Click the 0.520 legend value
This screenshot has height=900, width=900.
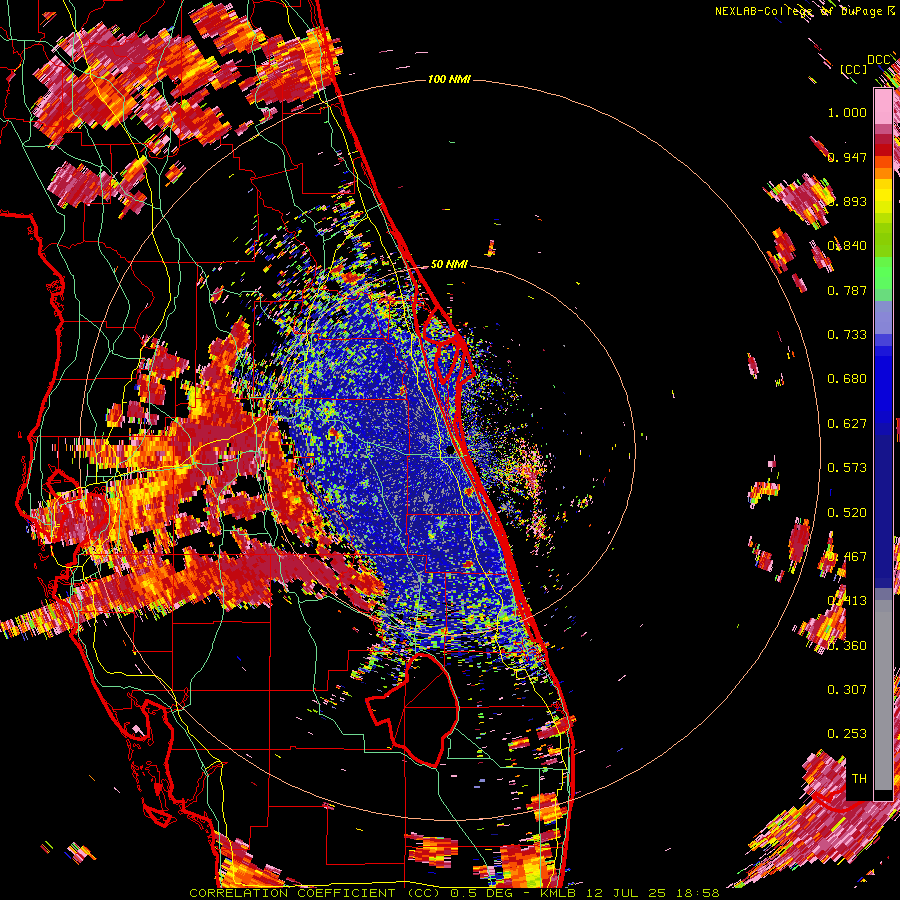click(847, 513)
